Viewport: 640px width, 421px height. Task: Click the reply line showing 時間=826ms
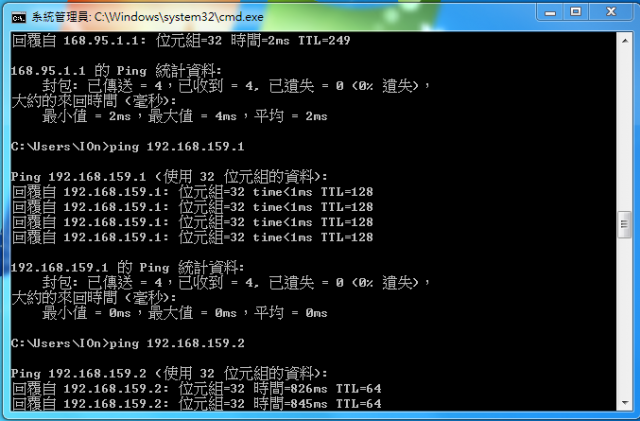[196, 388]
